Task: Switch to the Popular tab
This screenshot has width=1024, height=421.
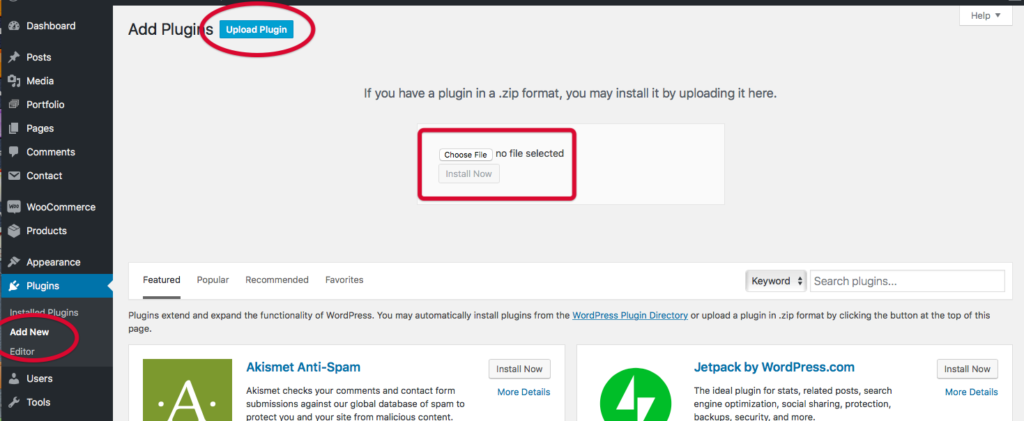Action: point(213,280)
